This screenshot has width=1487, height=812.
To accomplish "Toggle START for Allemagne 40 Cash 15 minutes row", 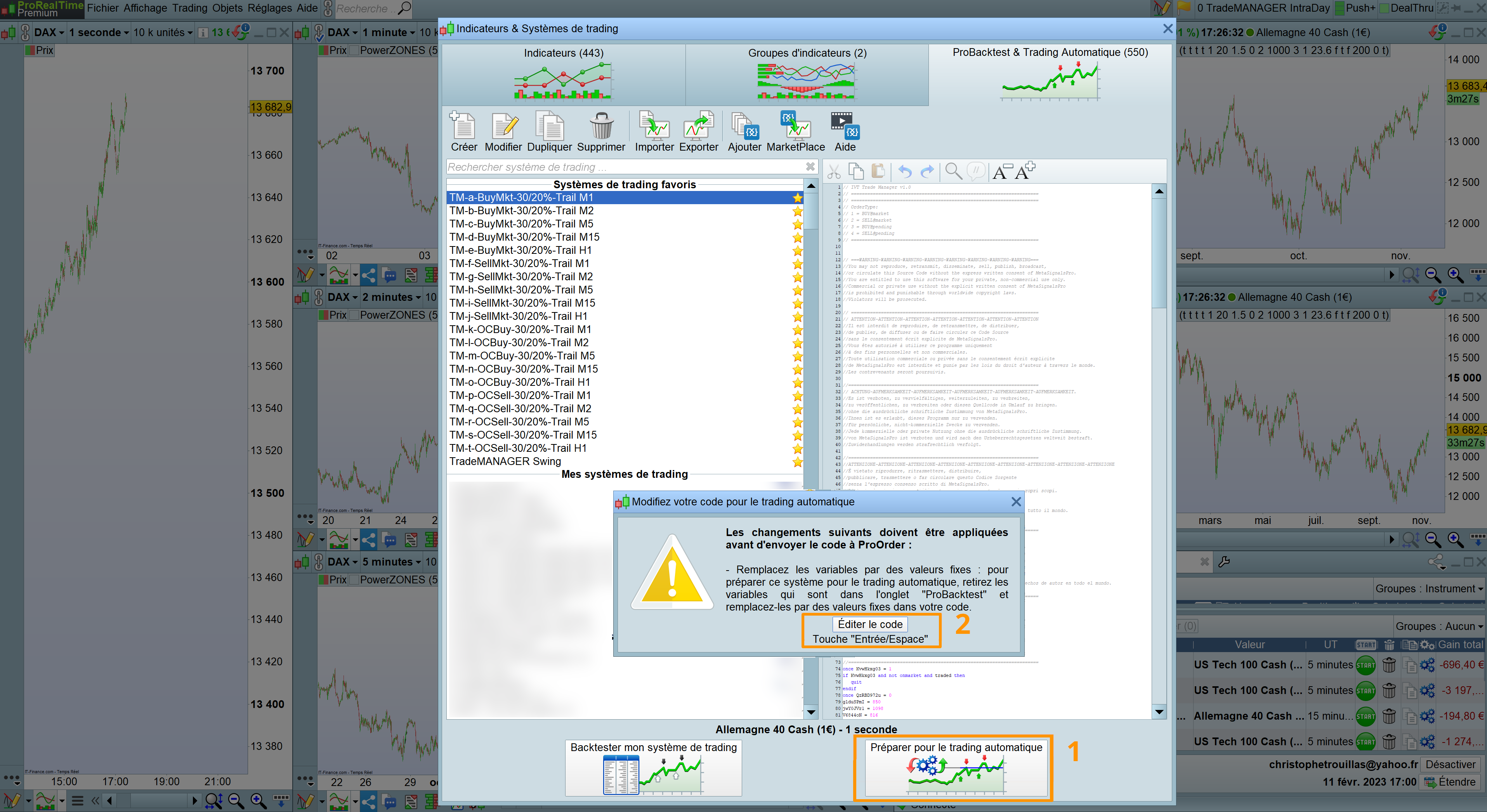I will (1365, 716).
